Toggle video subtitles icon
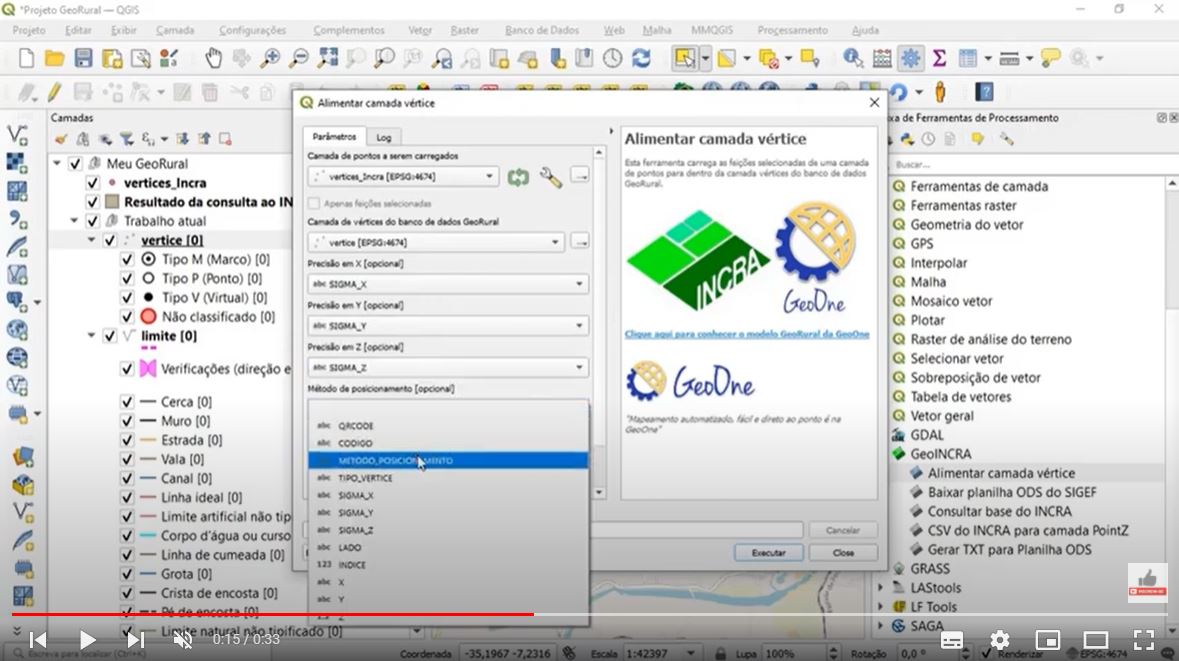Viewport: 1179px width, 661px height. click(952, 640)
